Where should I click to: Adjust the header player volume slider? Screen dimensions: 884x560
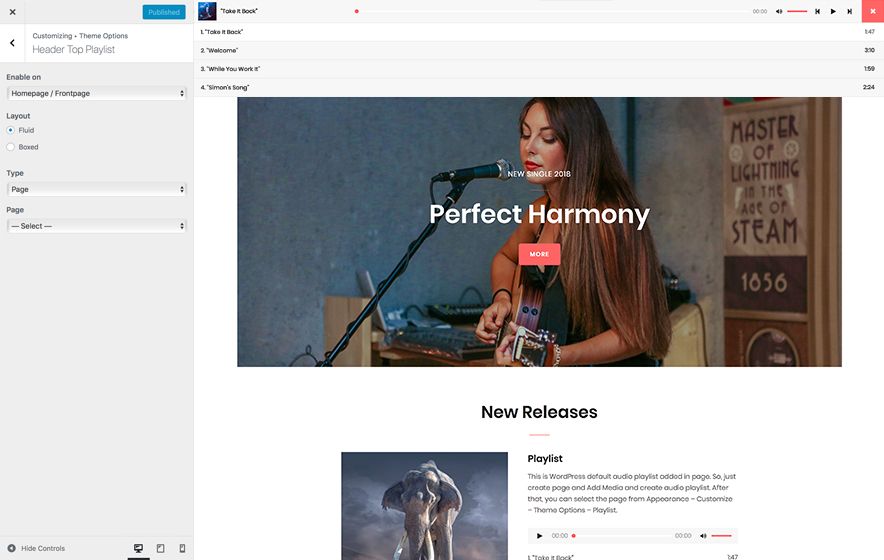click(x=797, y=11)
